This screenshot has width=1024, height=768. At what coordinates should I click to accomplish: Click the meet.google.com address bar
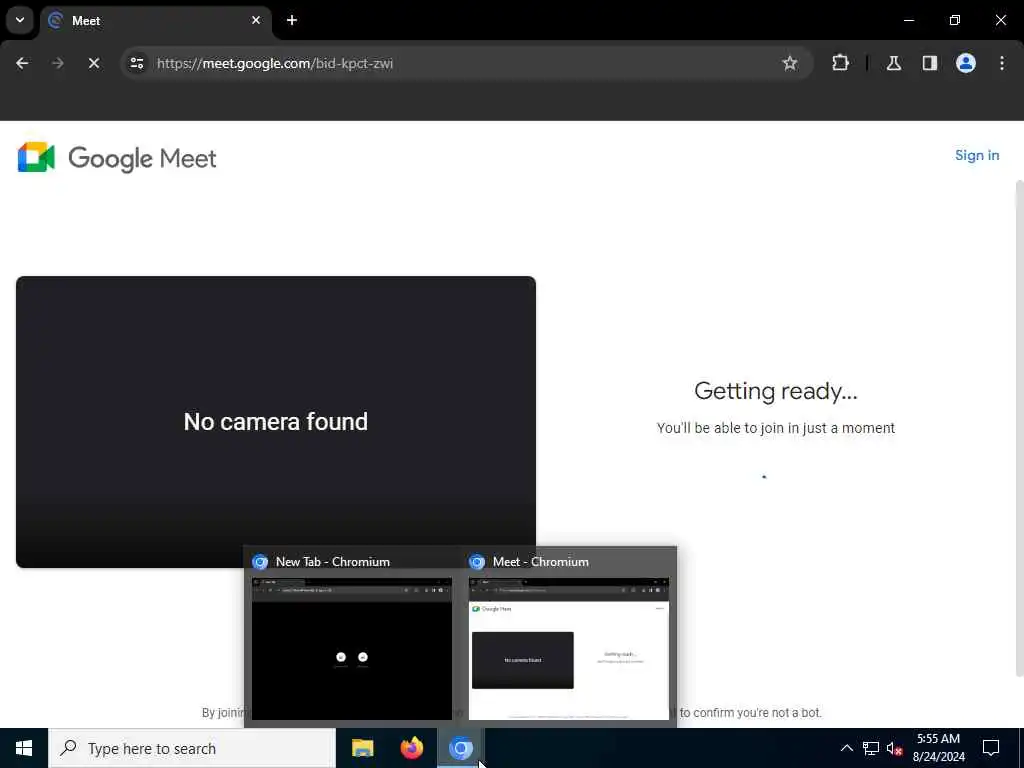point(466,63)
